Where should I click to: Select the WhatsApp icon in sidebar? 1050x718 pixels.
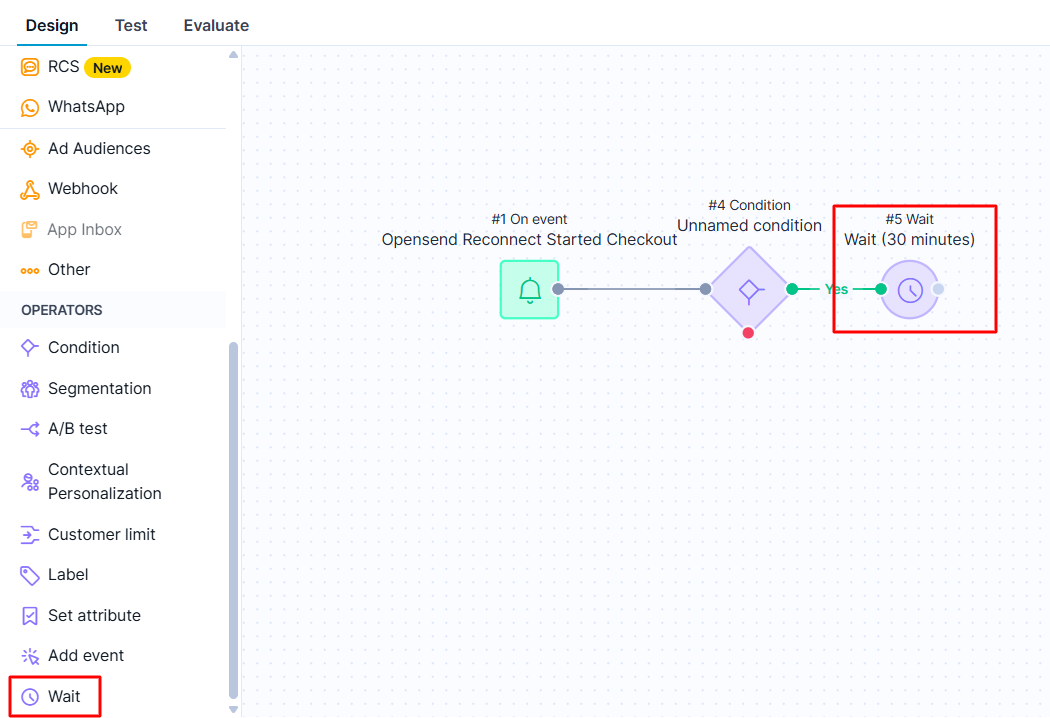pos(30,107)
